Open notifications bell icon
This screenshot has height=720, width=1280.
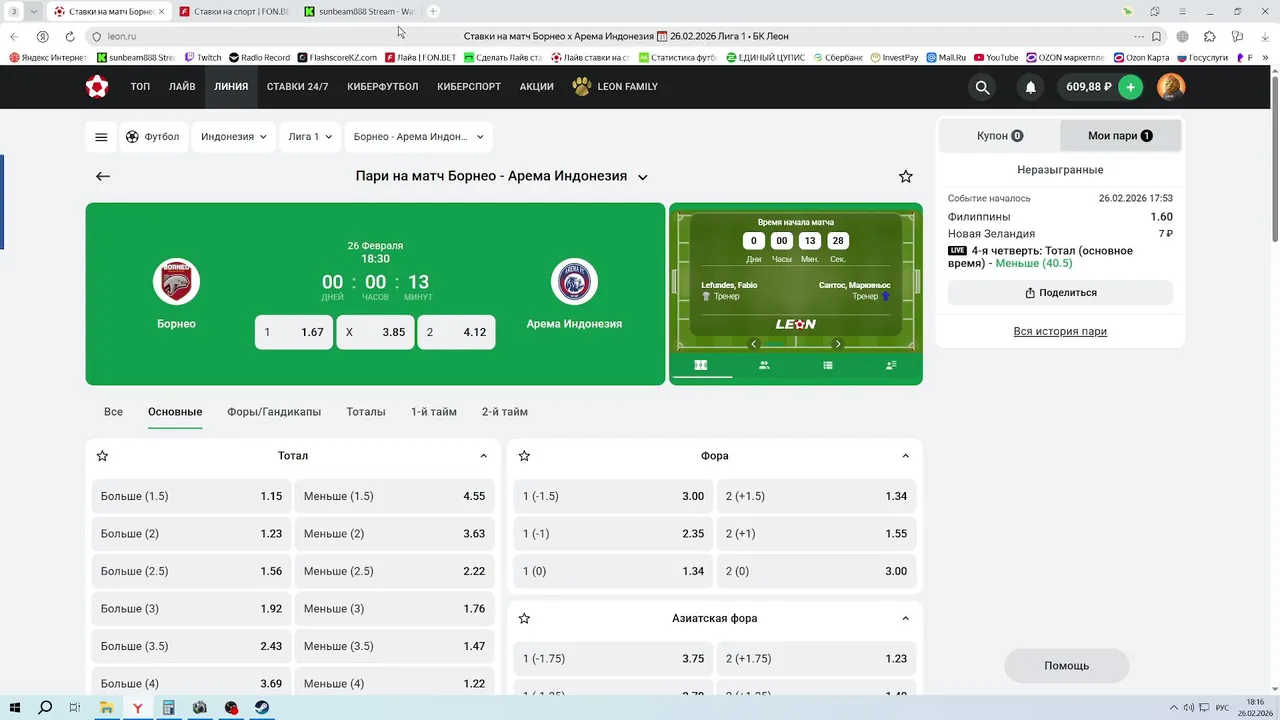pyautogui.click(x=1030, y=87)
